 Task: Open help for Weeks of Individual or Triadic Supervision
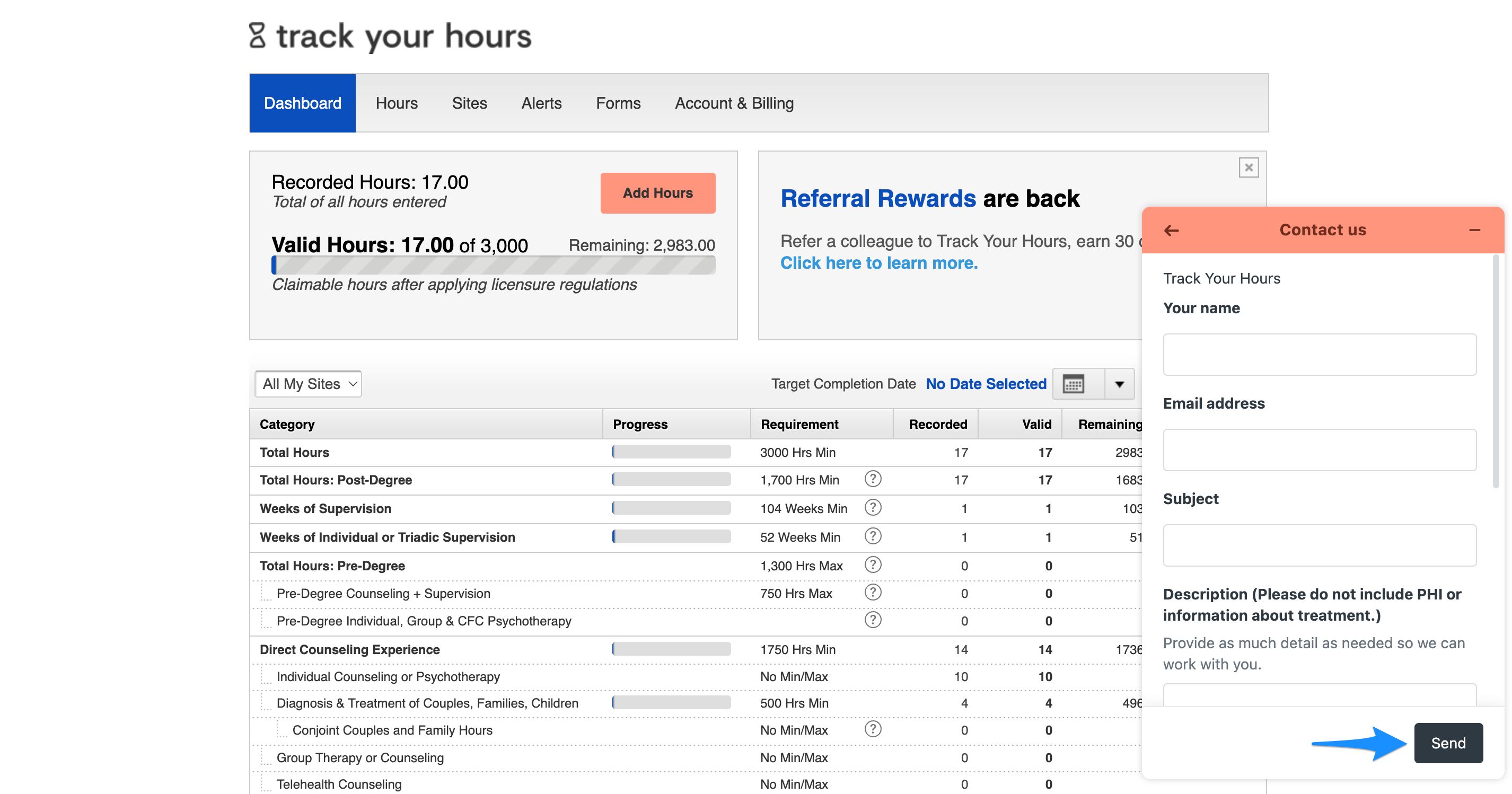coord(873,536)
